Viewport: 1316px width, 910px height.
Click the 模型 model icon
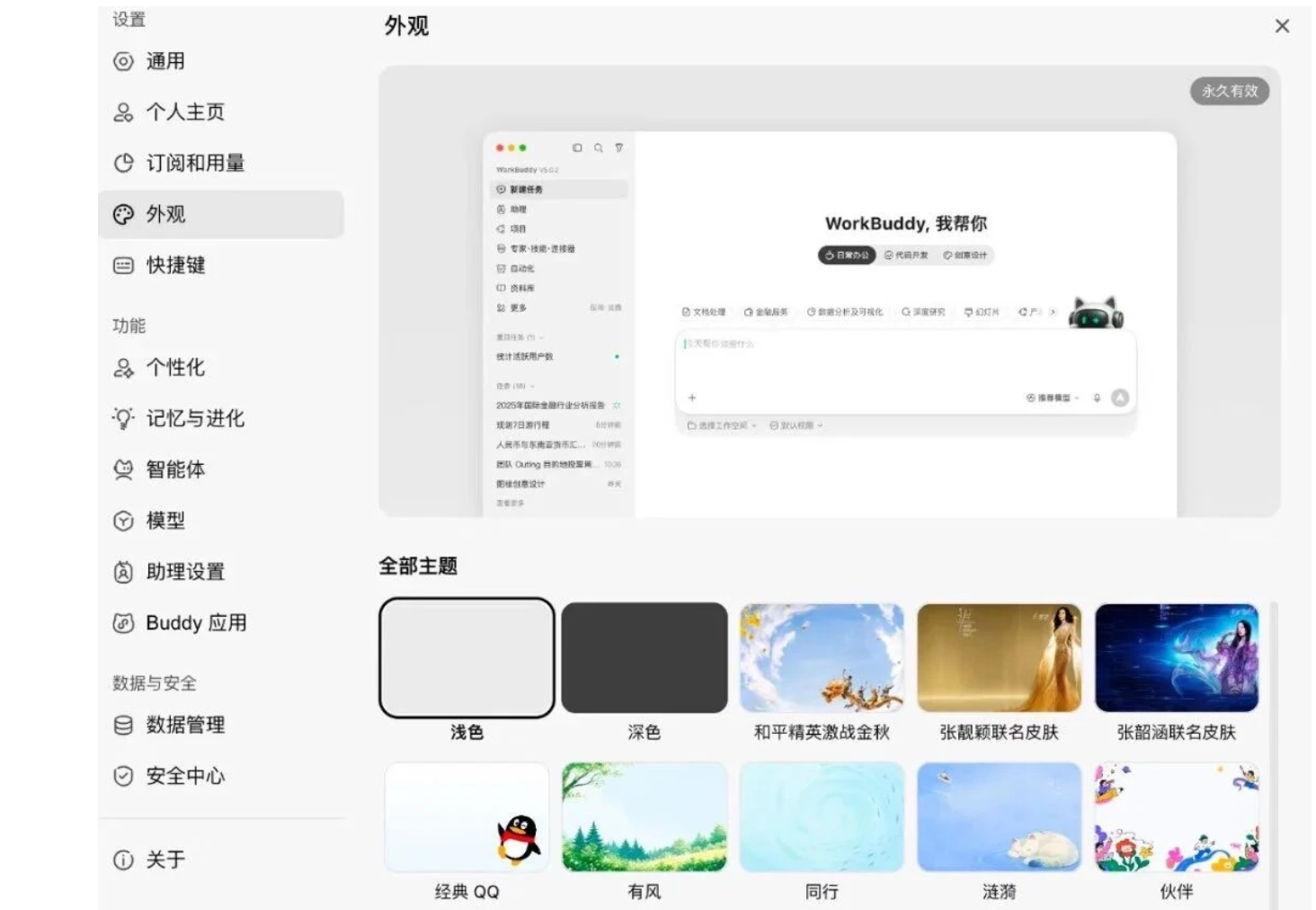123,521
